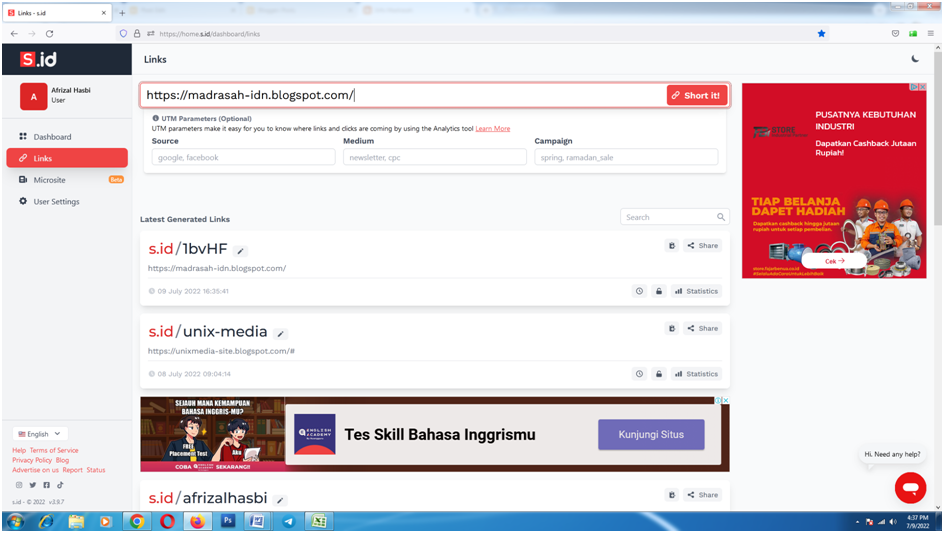Select Links in the sidebar
Viewport: 944px width, 533px height.
(x=67, y=158)
